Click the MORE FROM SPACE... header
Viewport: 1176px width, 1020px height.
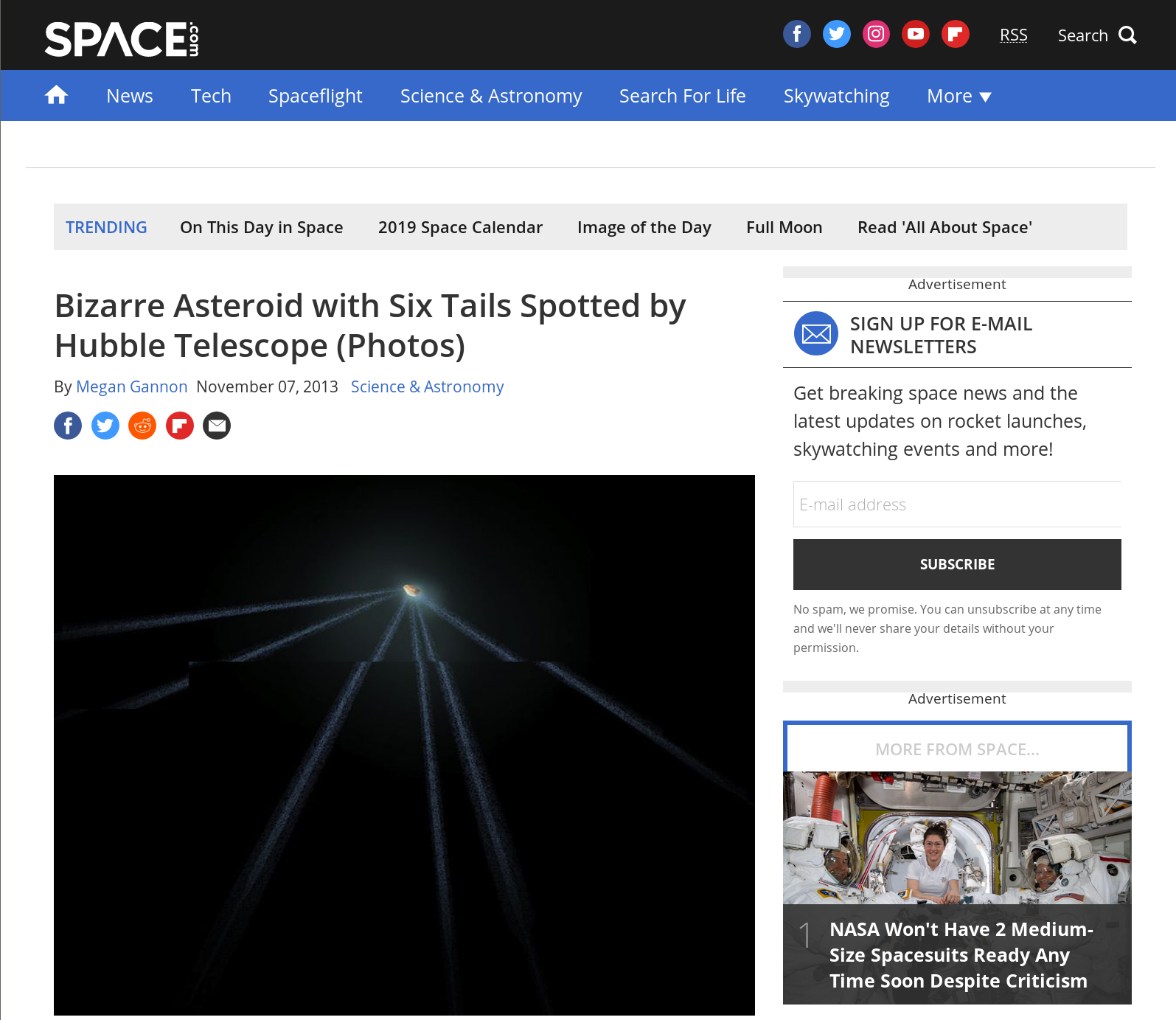(x=957, y=749)
